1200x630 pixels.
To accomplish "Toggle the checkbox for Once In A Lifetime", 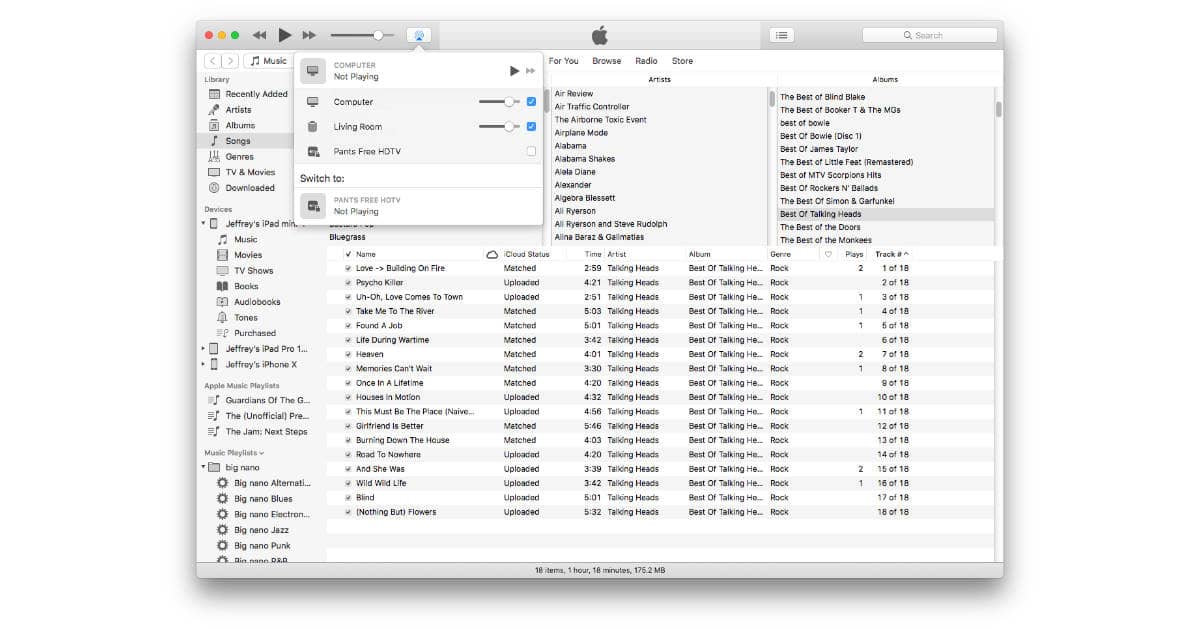I will (348, 383).
